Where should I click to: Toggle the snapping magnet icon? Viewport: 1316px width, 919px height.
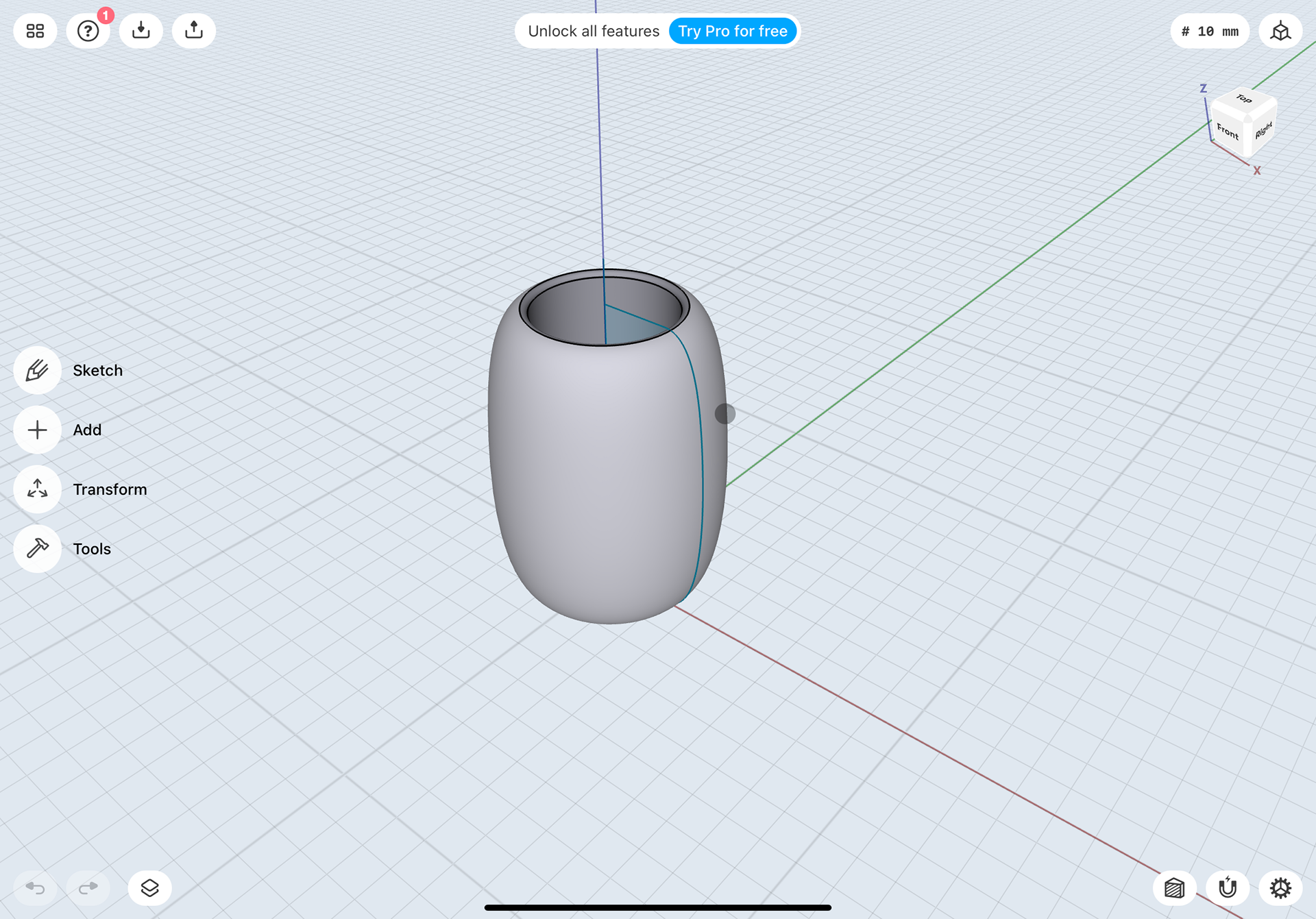click(1228, 888)
